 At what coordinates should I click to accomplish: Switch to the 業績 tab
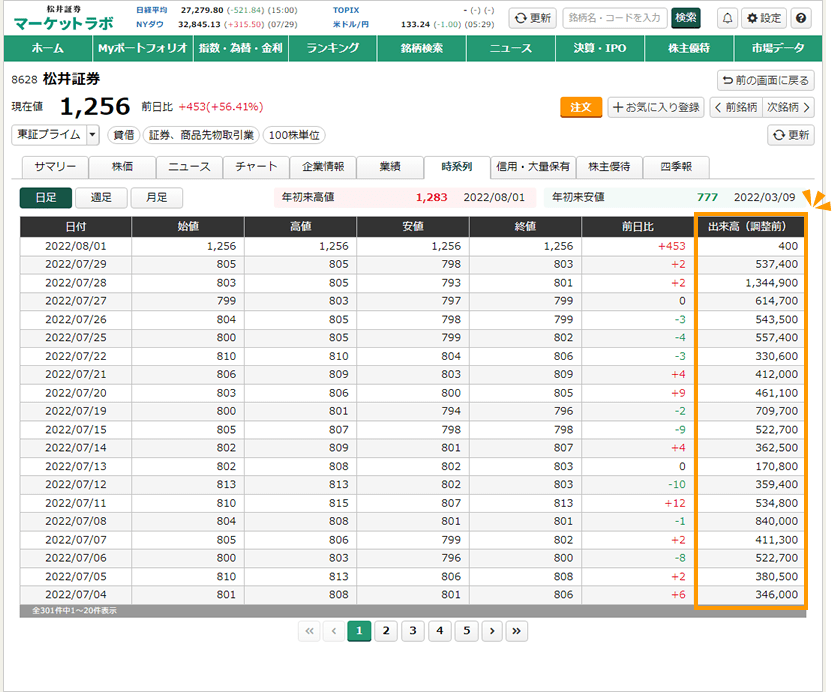click(390, 167)
